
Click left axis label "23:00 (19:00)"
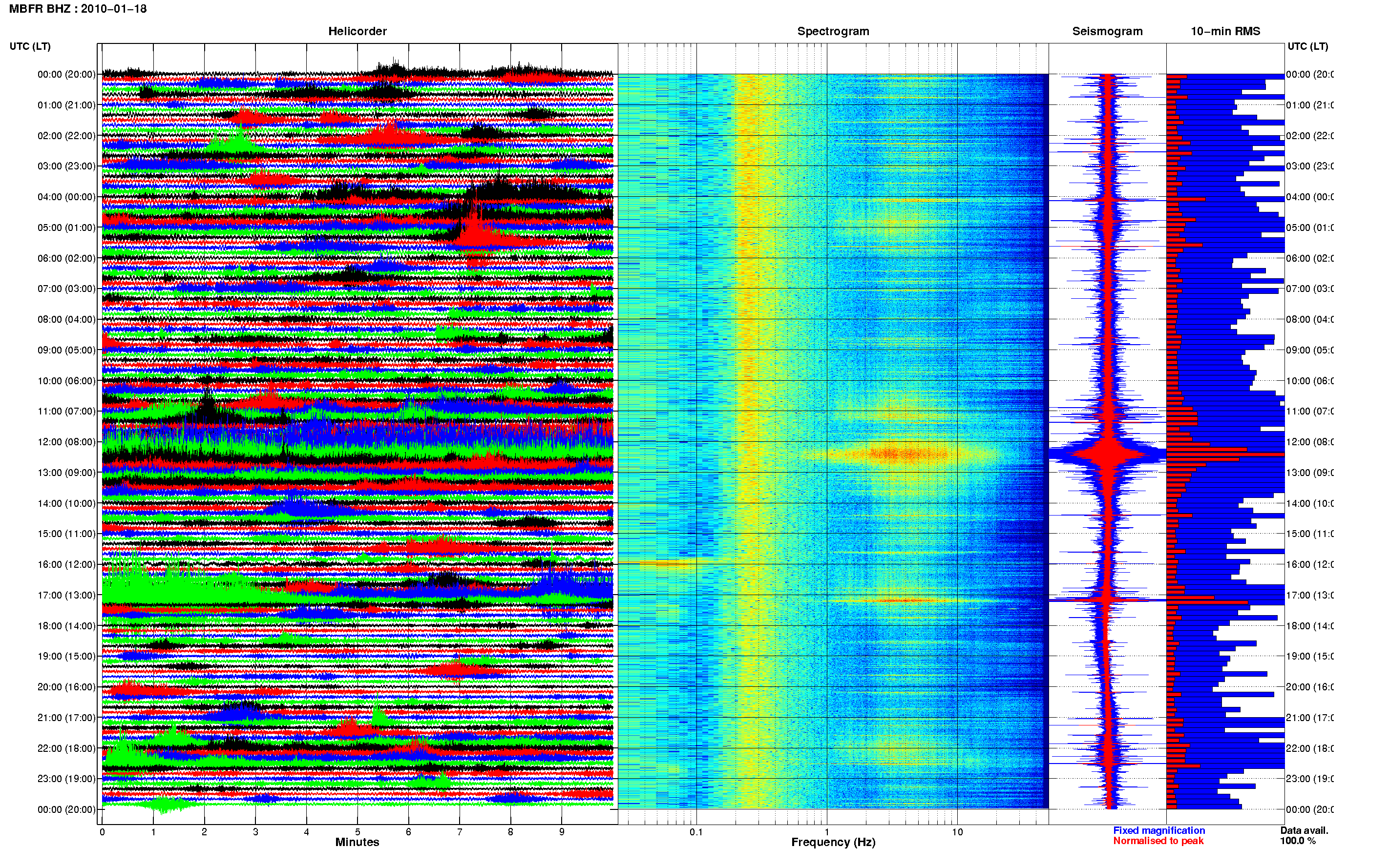tap(66, 779)
